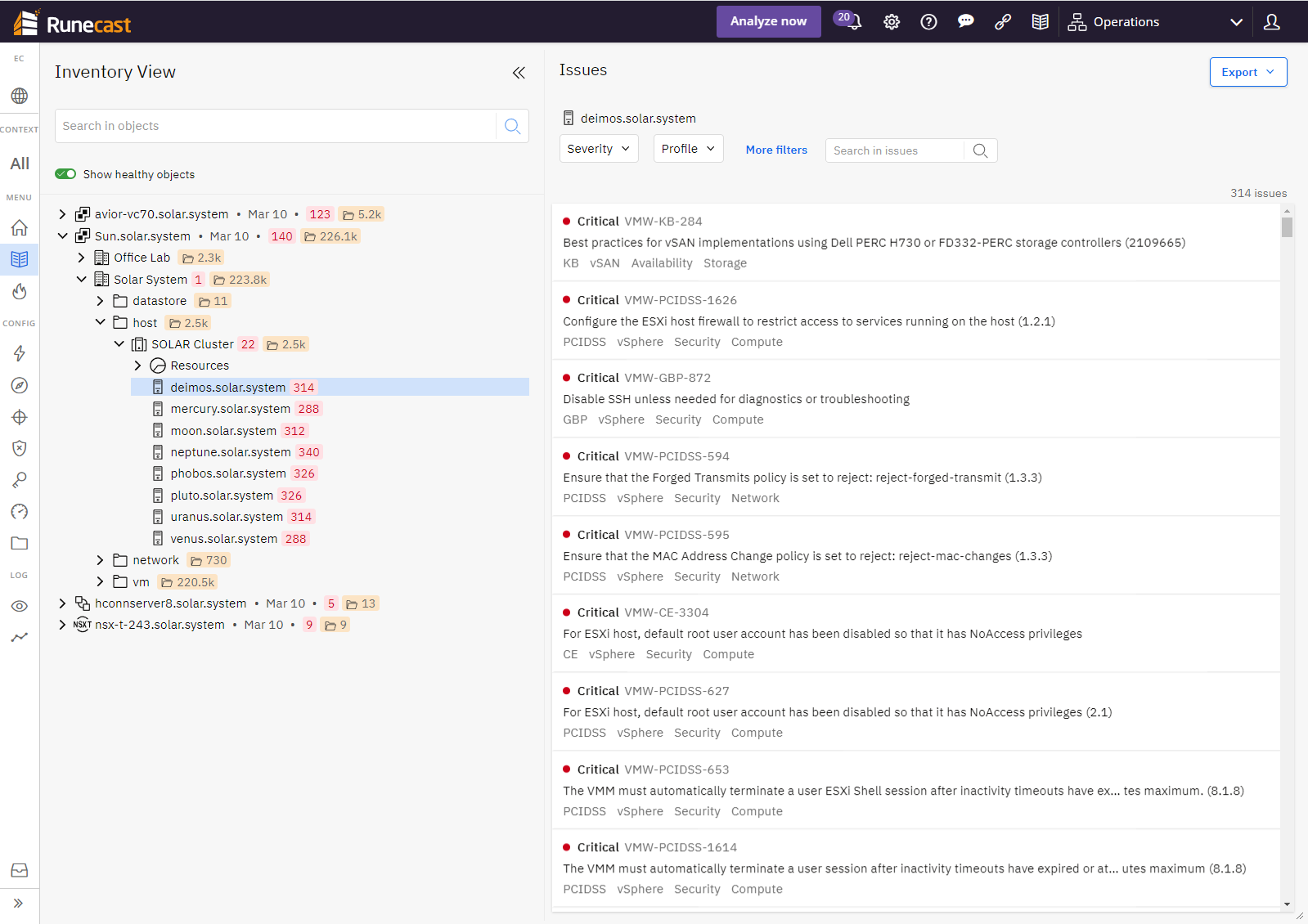Open the user account icon
Screen dimensions: 1308x924
(1272, 22)
